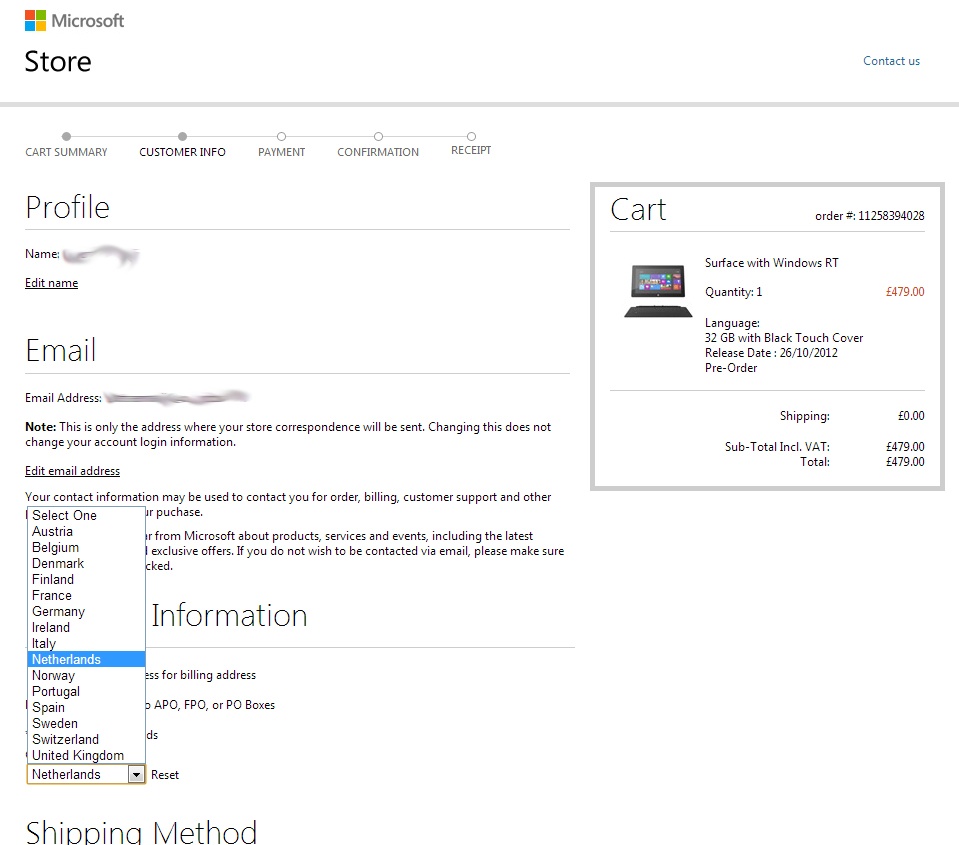Click the Quantity: 1 text
Viewport: 959px width, 845px height.
click(x=733, y=292)
